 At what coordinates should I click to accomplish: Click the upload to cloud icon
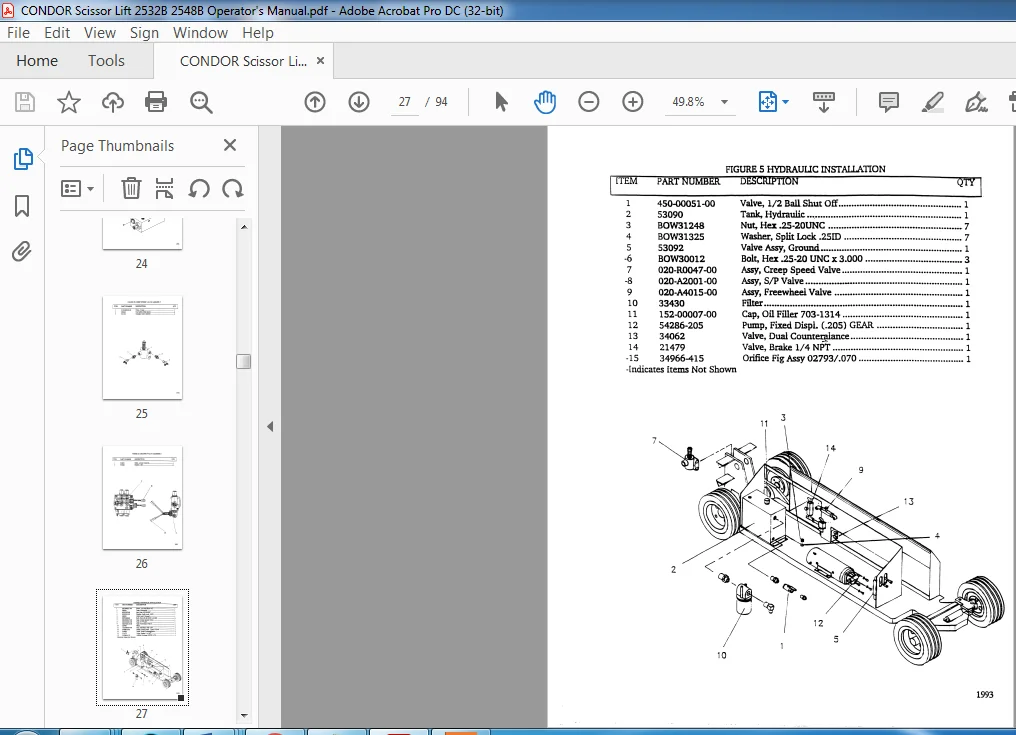(x=113, y=102)
